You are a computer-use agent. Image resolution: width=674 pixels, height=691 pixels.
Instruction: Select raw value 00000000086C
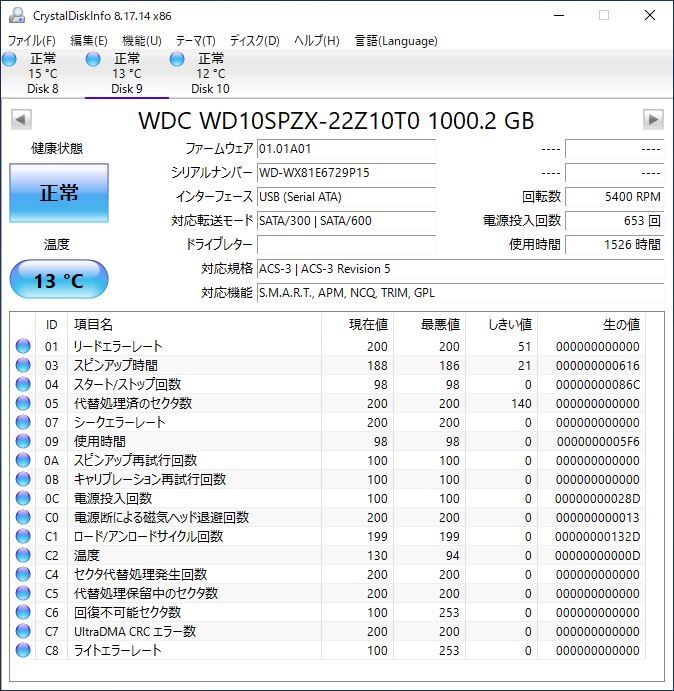[x=597, y=385]
